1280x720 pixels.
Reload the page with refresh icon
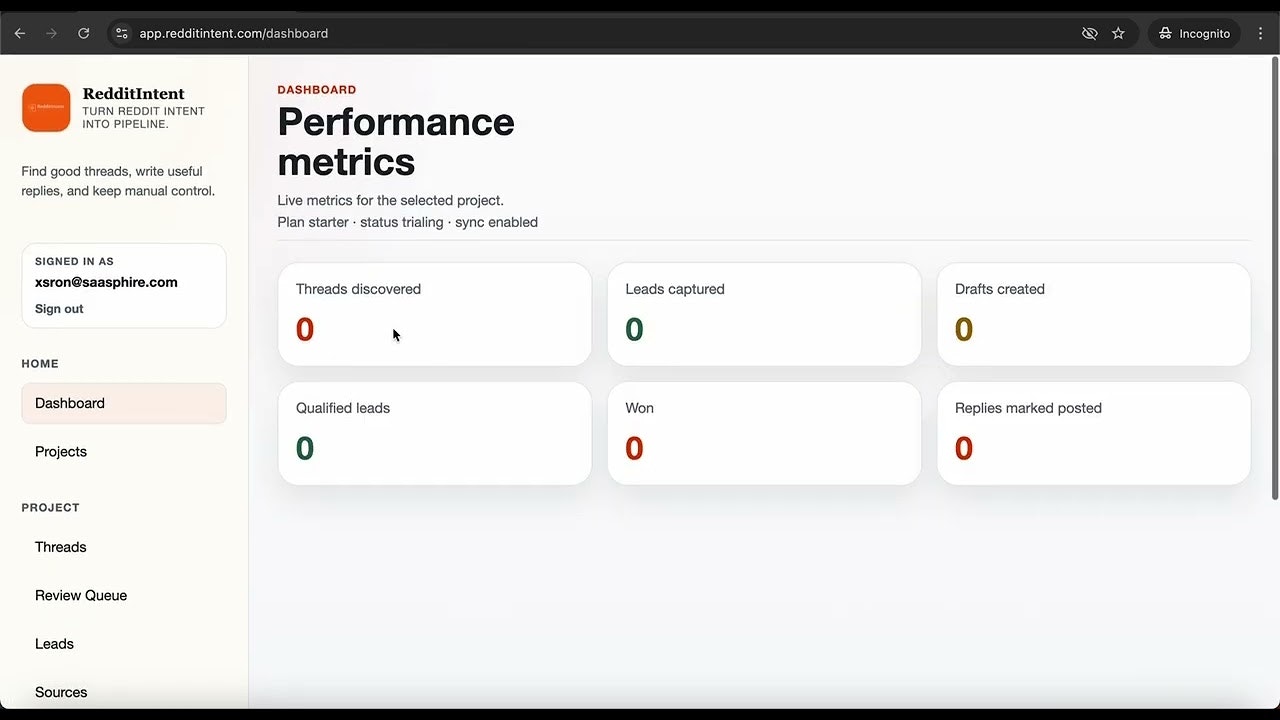(x=84, y=33)
